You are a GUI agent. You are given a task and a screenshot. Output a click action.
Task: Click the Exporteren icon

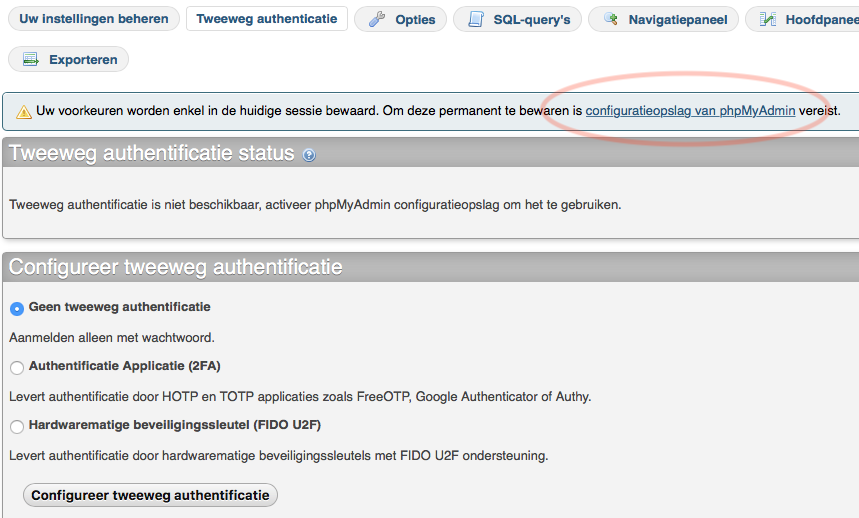tap(31, 59)
